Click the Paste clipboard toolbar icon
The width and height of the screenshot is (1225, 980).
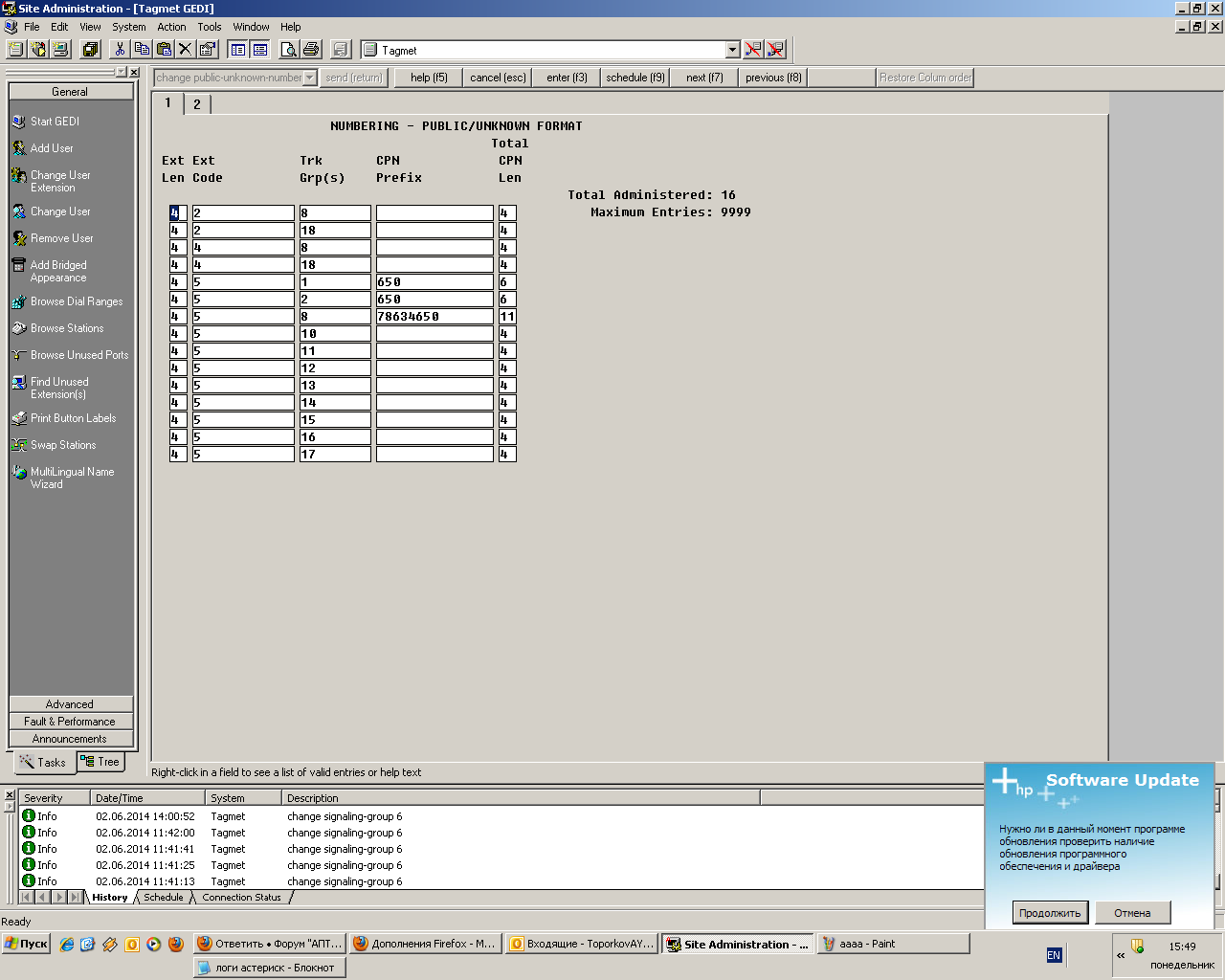[164, 49]
